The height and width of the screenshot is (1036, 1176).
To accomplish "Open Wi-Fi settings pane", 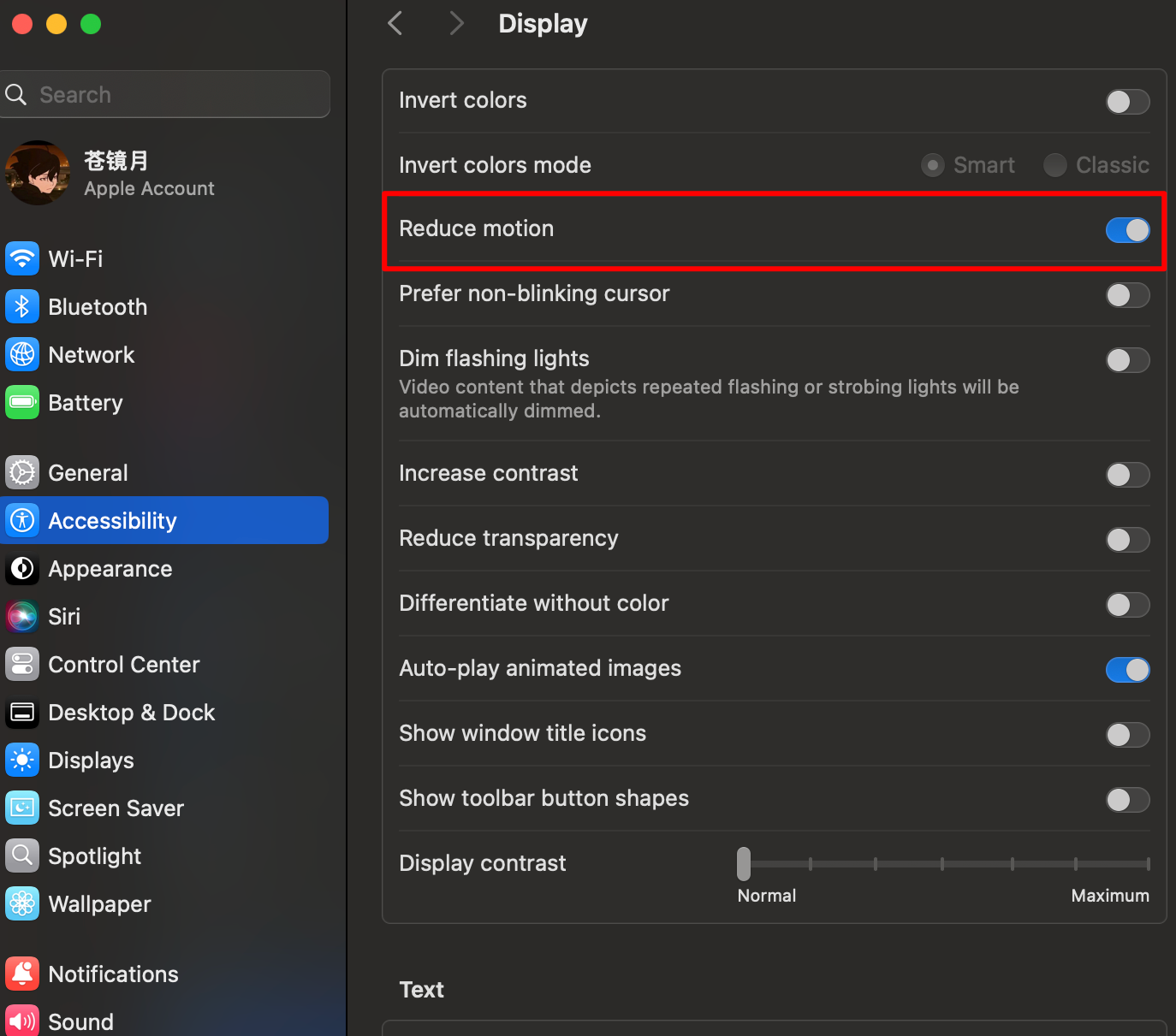I will [164, 258].
